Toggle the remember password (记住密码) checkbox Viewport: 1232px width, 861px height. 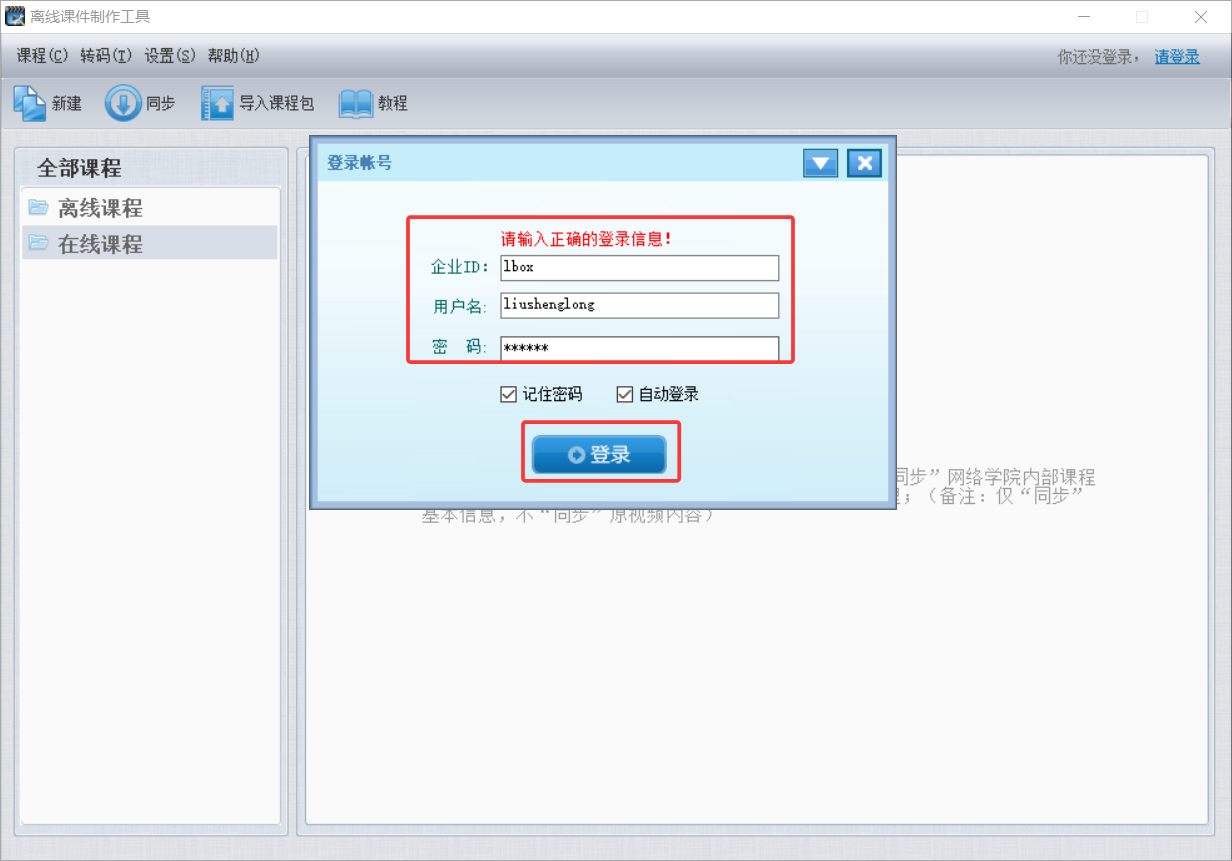click(508, 394)
